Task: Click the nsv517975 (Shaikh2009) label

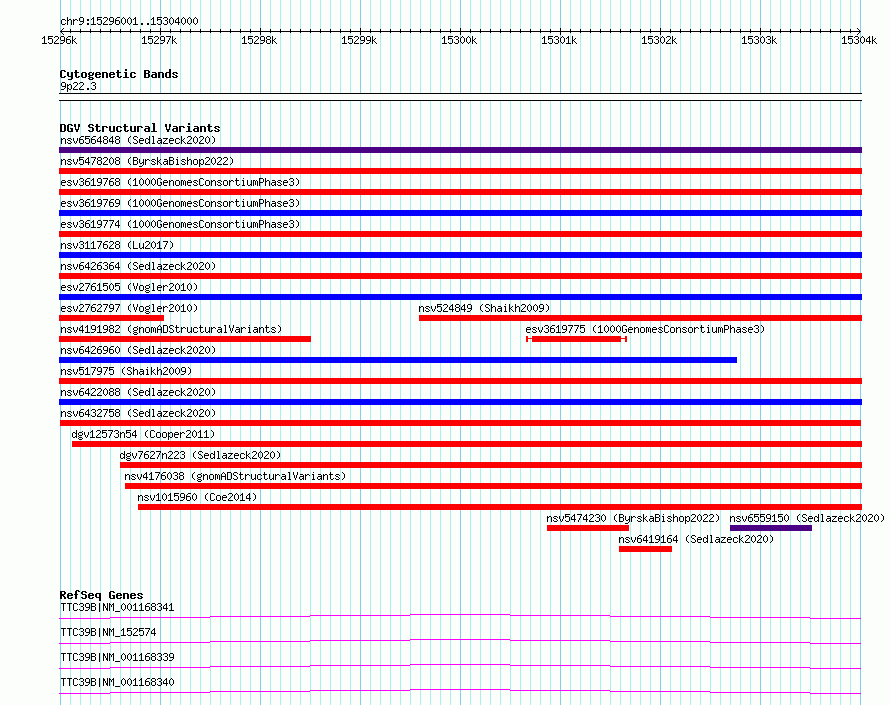Action: [126, 371]
